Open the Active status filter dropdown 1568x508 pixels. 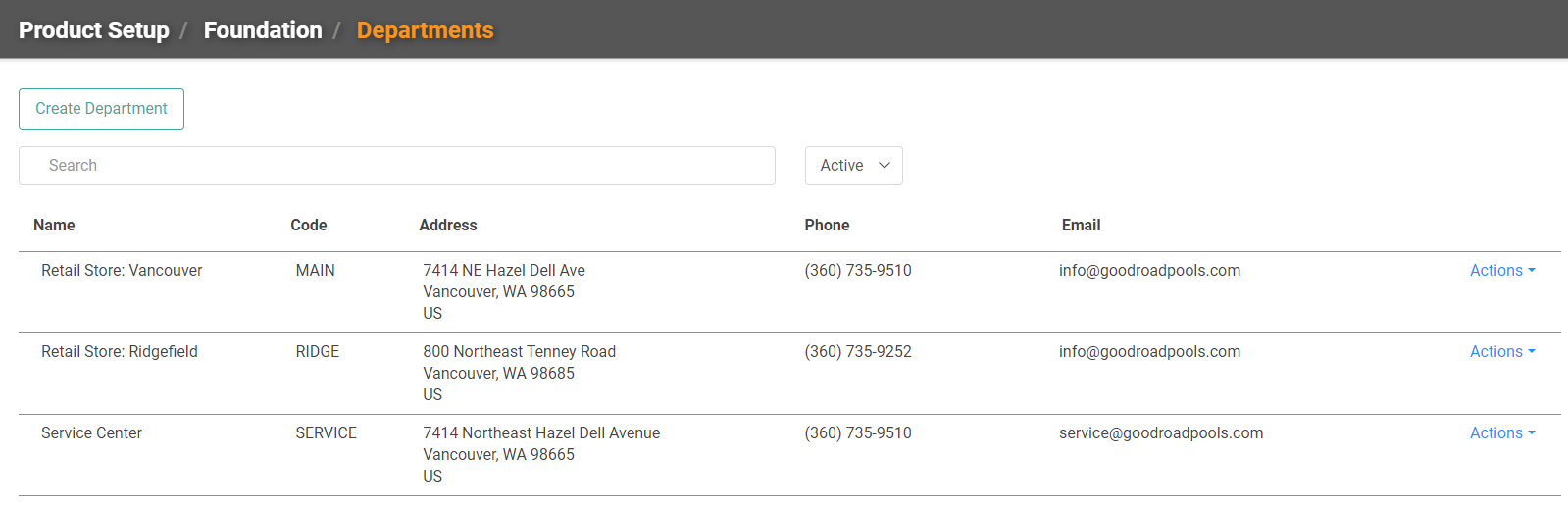tap(854, 166)
